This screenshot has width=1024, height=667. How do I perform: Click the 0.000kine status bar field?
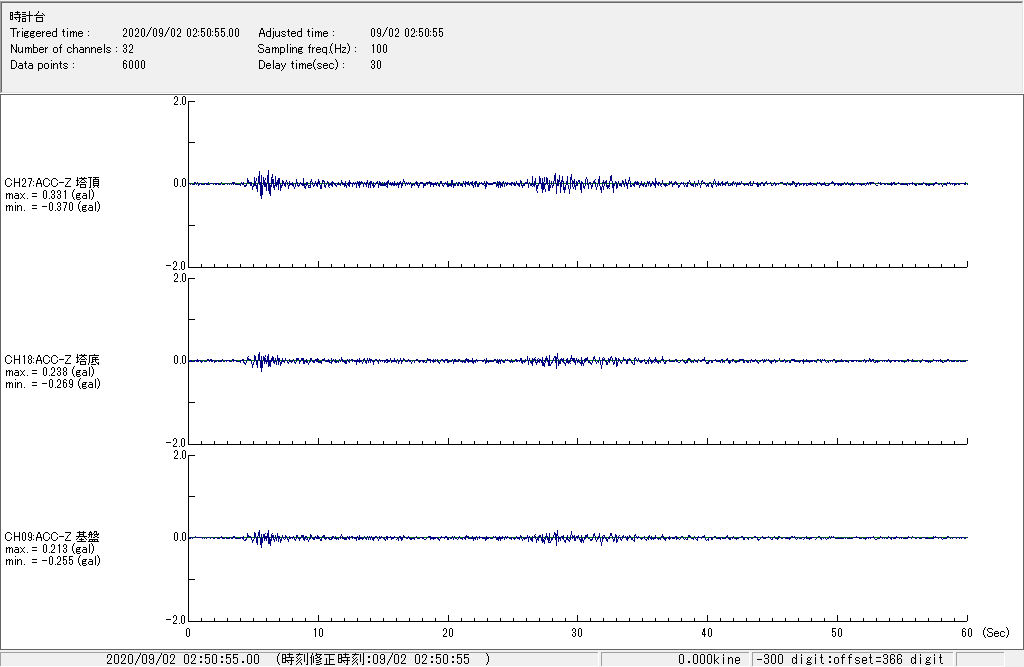[x=708, y=659]
